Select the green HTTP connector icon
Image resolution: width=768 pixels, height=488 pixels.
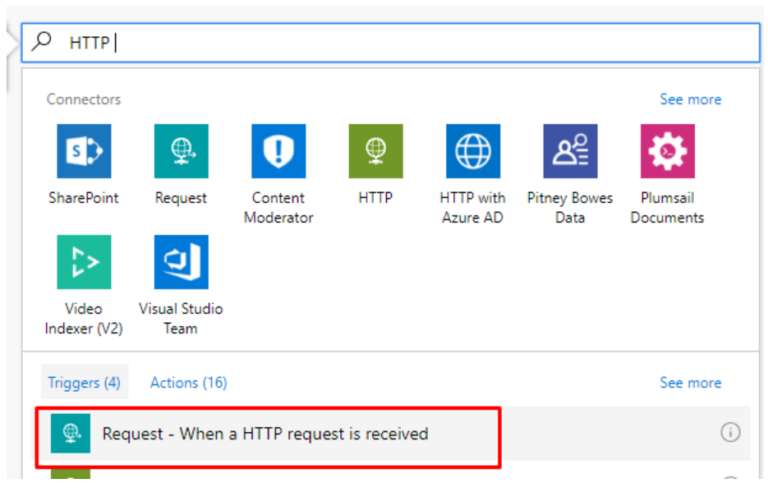[x=376, y=151]
